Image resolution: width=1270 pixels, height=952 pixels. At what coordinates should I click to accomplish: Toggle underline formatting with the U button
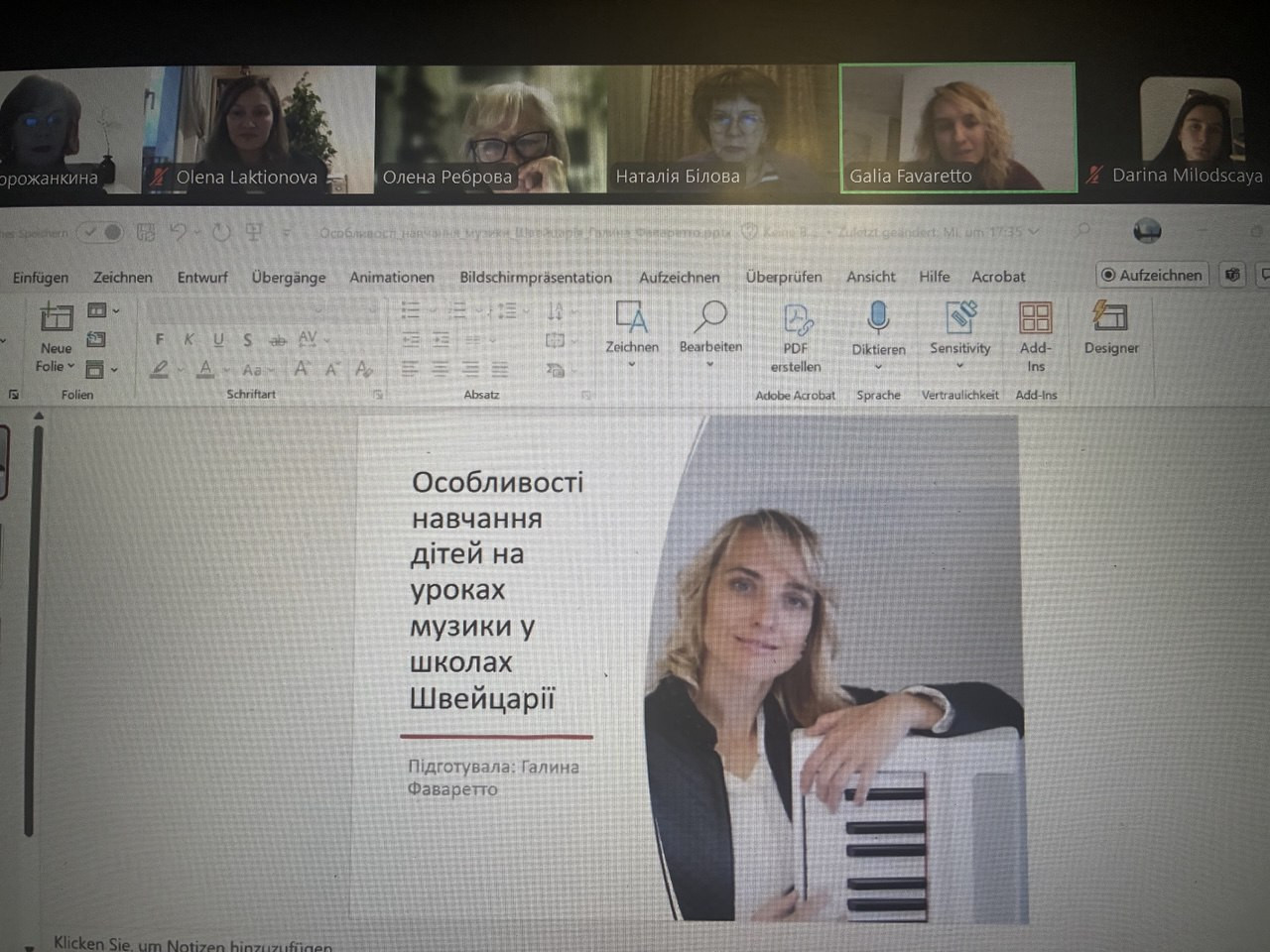click(218, 339)
